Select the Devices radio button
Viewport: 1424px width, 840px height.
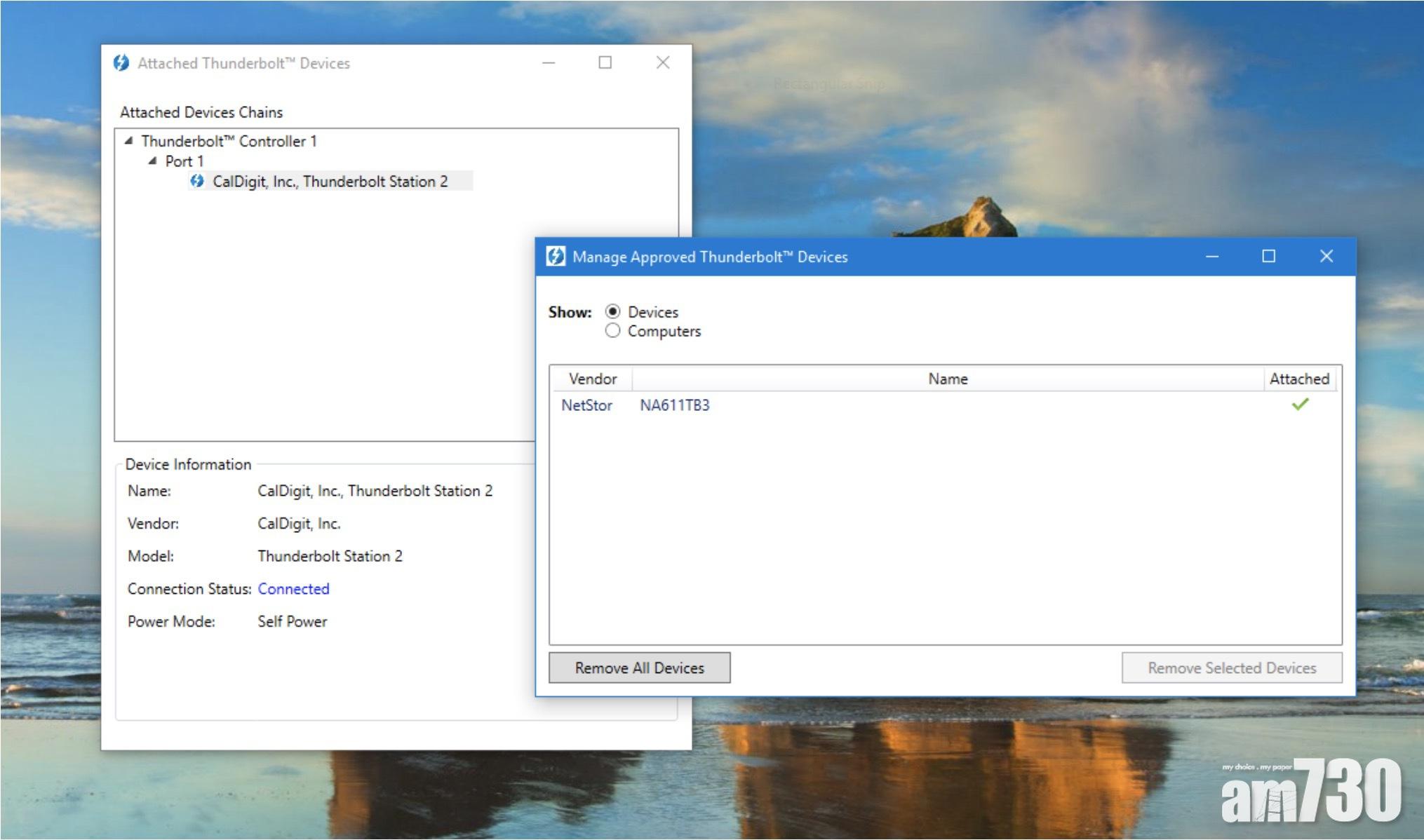point(612,311)
